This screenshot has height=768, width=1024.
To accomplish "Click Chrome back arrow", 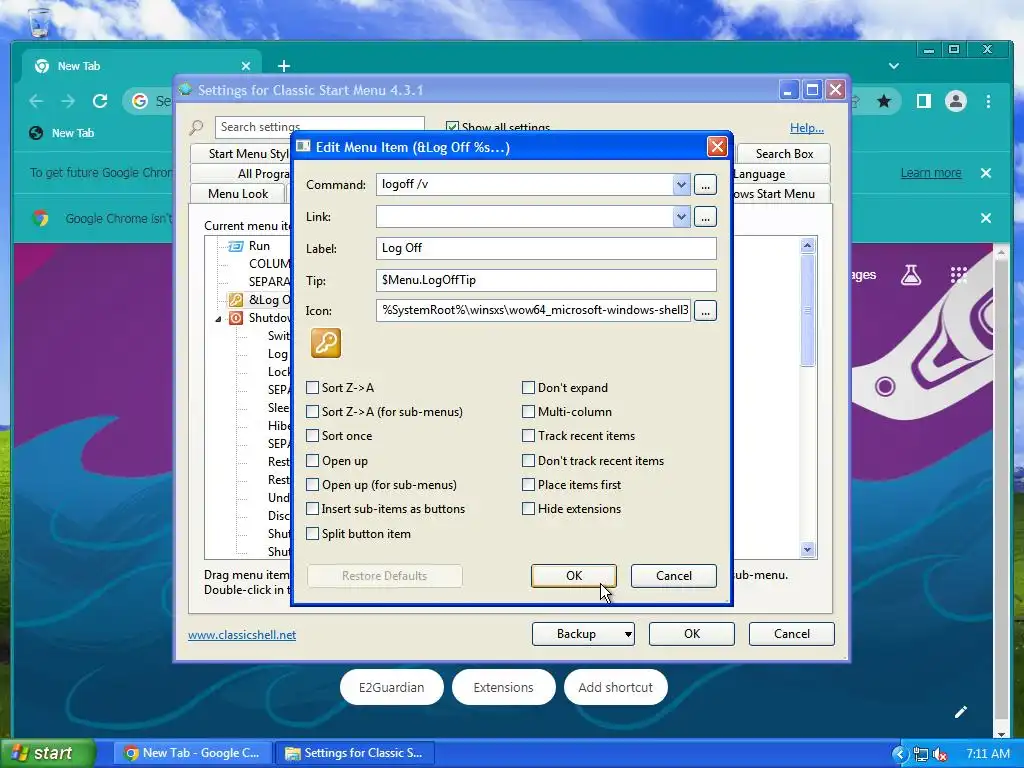I will pos(37,101).
